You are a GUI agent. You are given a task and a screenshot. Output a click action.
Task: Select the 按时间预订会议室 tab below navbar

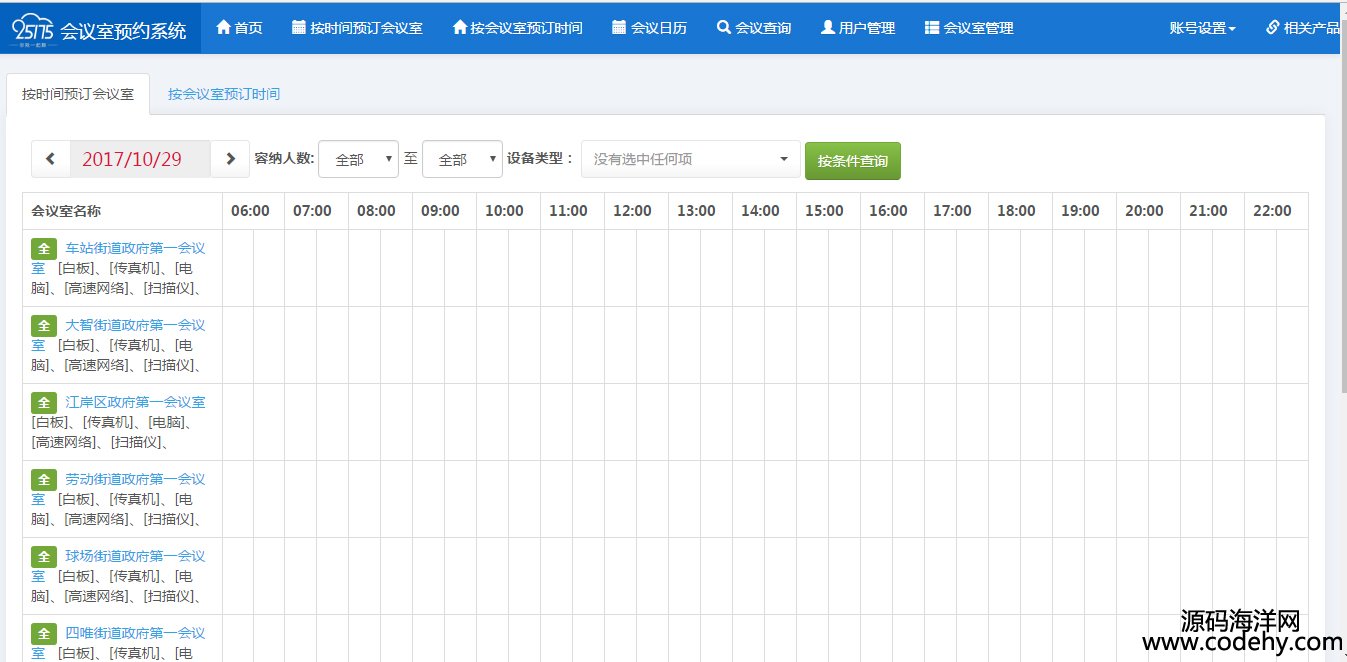tap(78, 94)
